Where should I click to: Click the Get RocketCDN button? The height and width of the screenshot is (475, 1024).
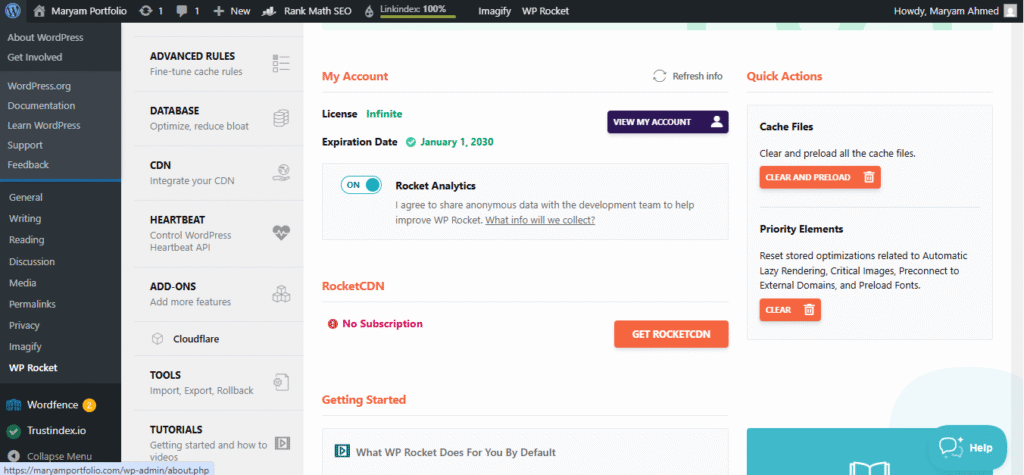[671, 334]
